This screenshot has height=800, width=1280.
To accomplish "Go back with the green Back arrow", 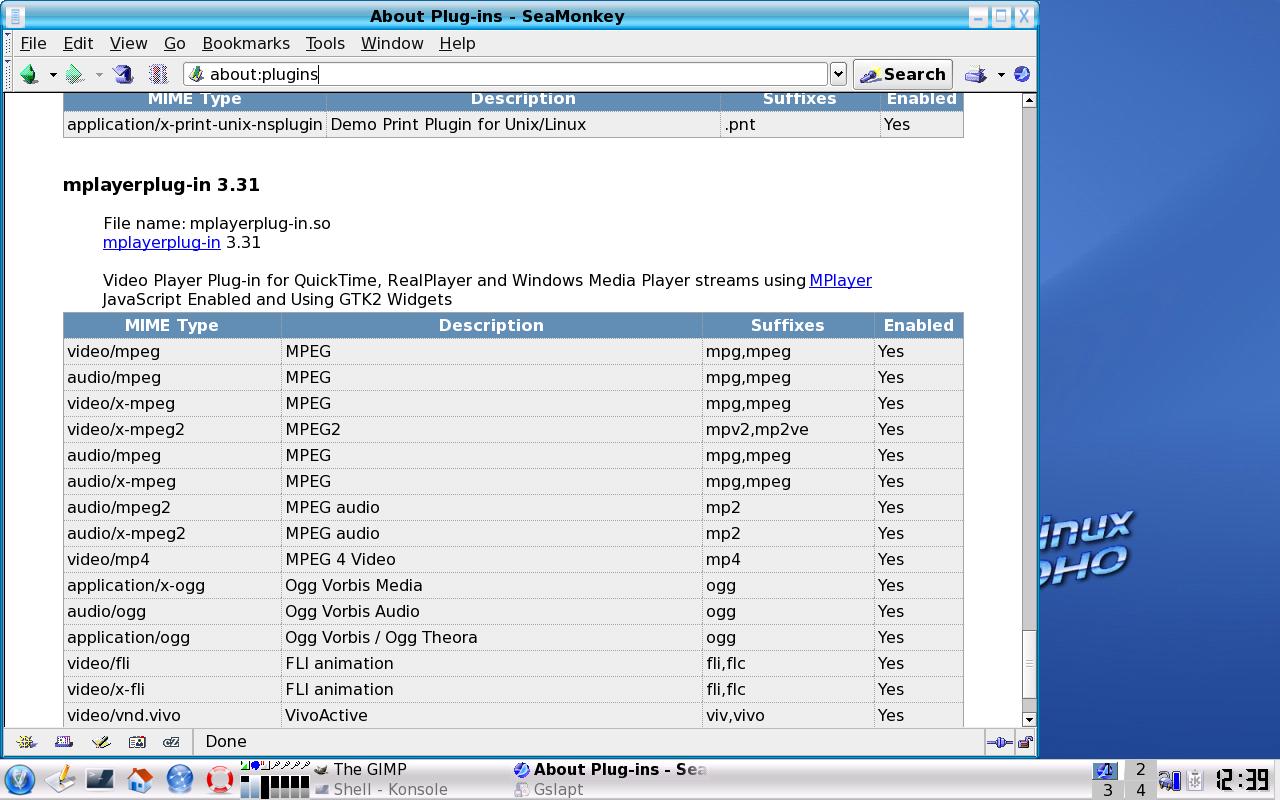I will coord(29,74).
